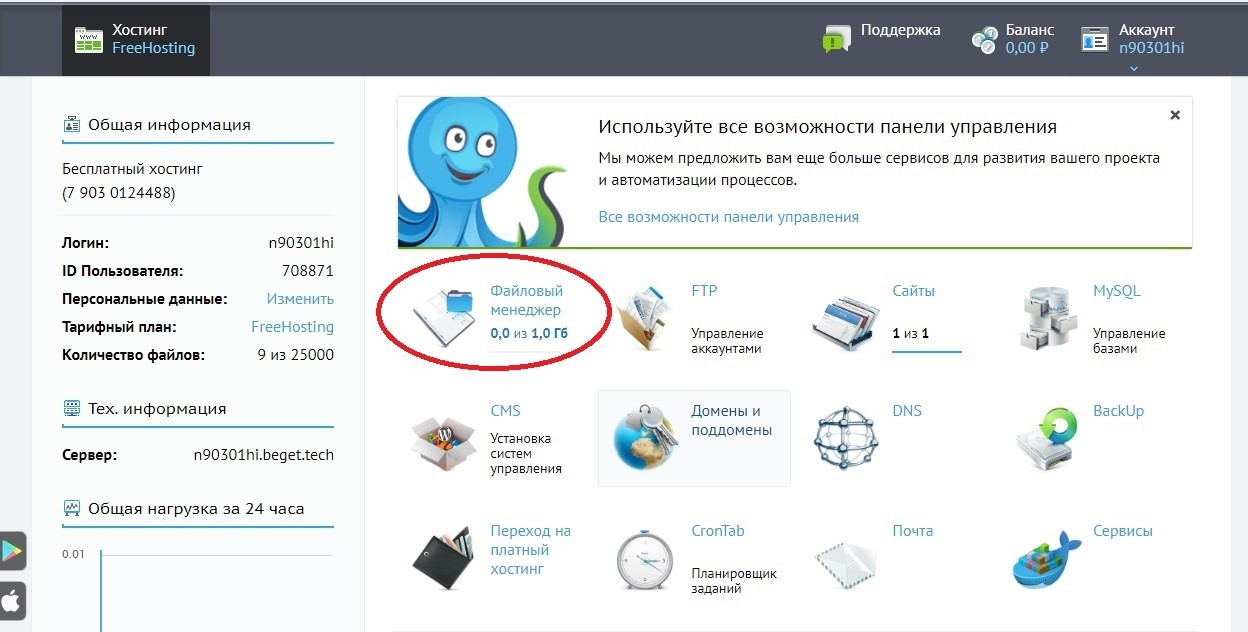The width and height of the screenshot is (1248, 632).
Task: Open the Файловый менеджер folder icon
Action: (446, 318)
